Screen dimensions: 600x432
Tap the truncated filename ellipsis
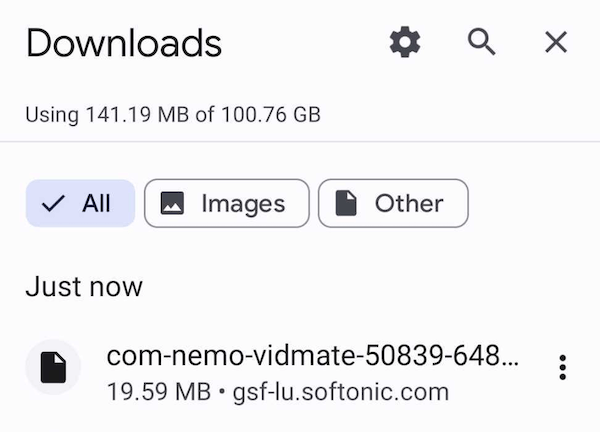508,357
